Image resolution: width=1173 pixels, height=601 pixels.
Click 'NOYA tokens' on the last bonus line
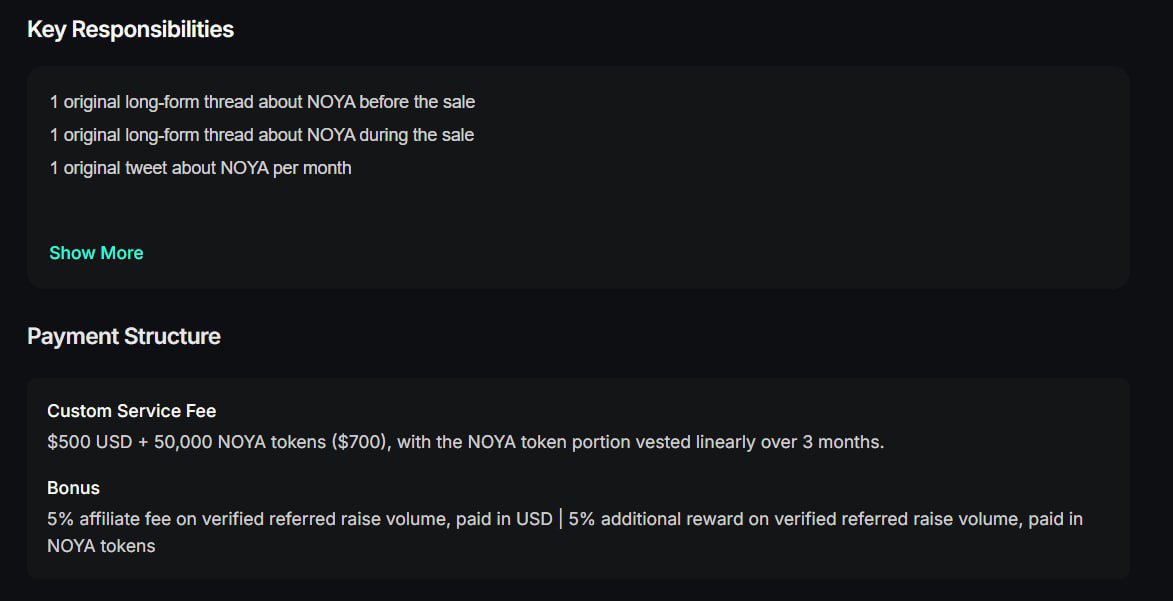[x=101, y=546]
